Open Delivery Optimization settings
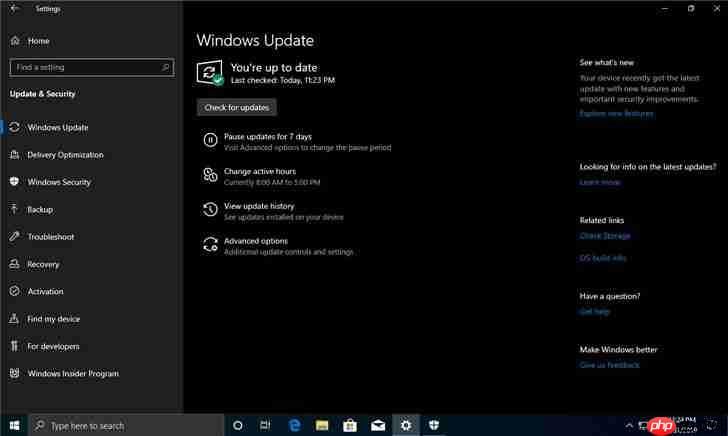728x436 pixels. 65,155
